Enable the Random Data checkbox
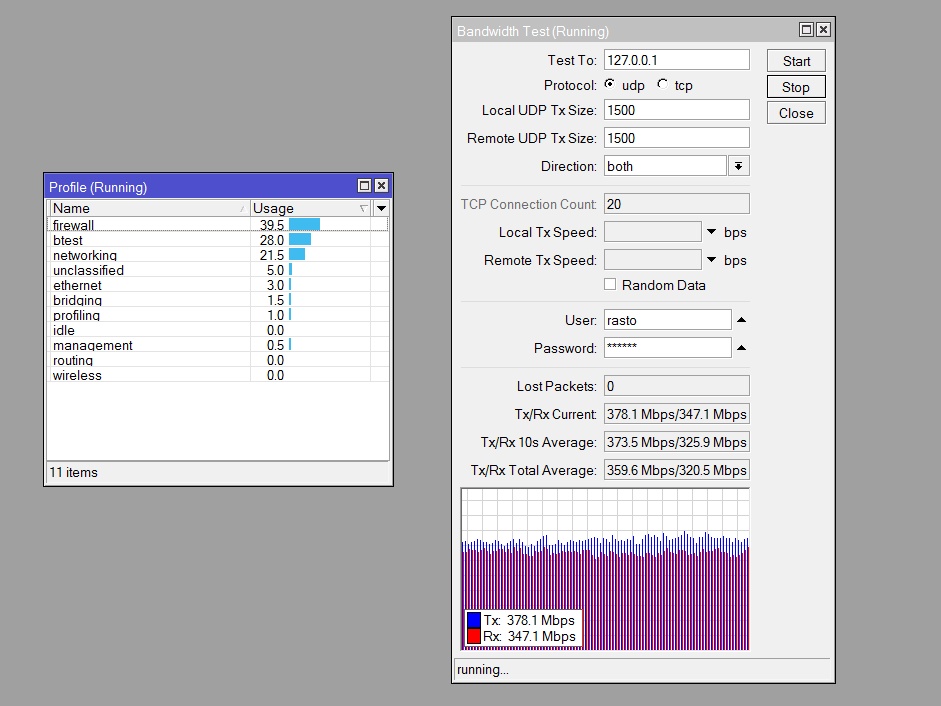941x706 pixels. tap(610, 285)
